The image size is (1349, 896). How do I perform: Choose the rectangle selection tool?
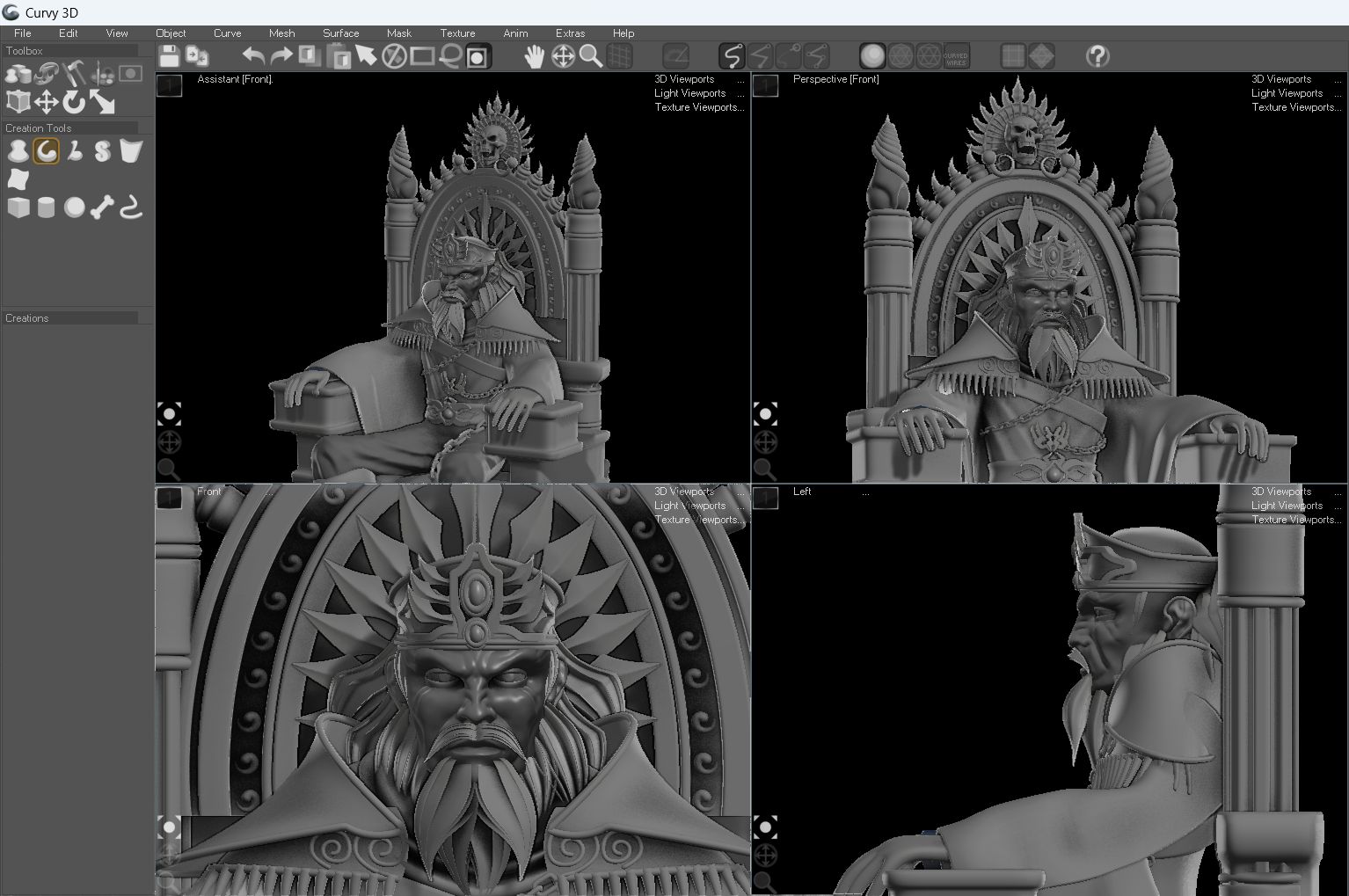[422, 56]
